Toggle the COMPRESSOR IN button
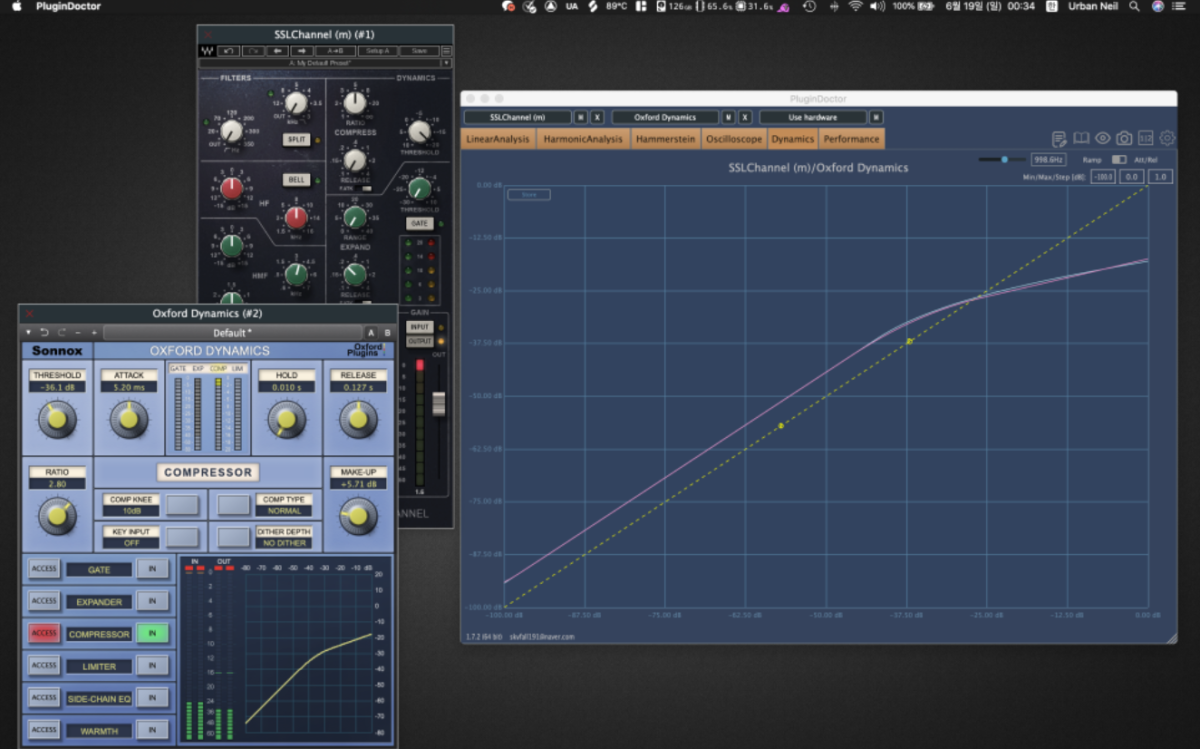The height and width of the screenshot is (749, 1200). [153, 633]
